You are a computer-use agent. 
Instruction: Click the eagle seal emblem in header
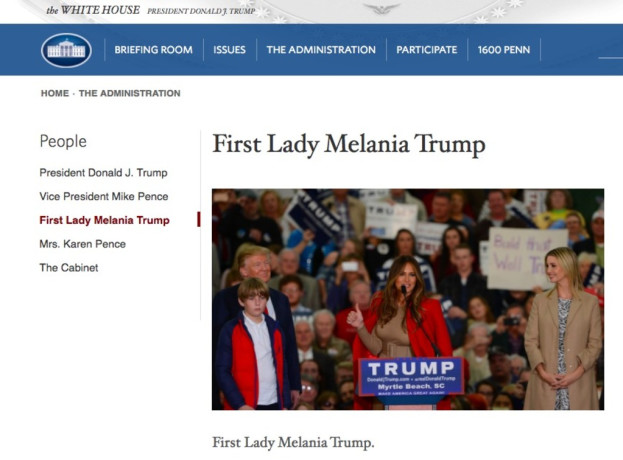coord(381,9)
